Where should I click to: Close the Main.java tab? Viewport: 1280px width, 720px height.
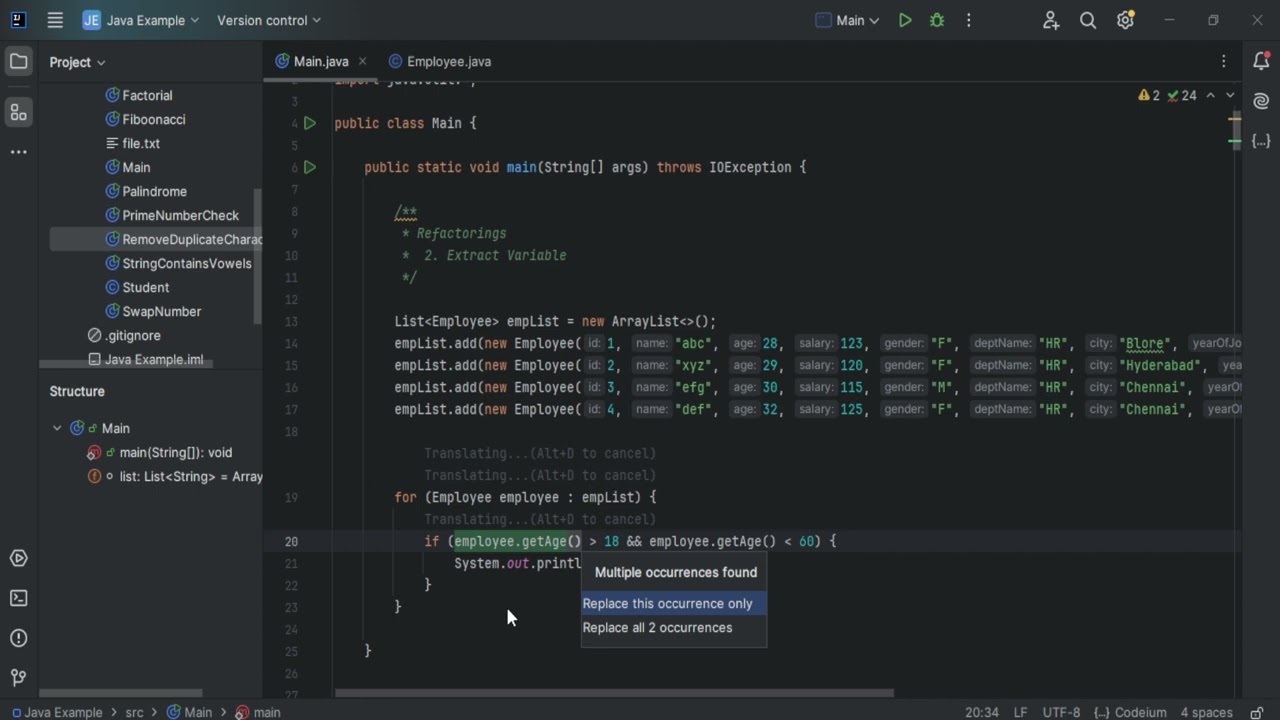coord(362,61)
